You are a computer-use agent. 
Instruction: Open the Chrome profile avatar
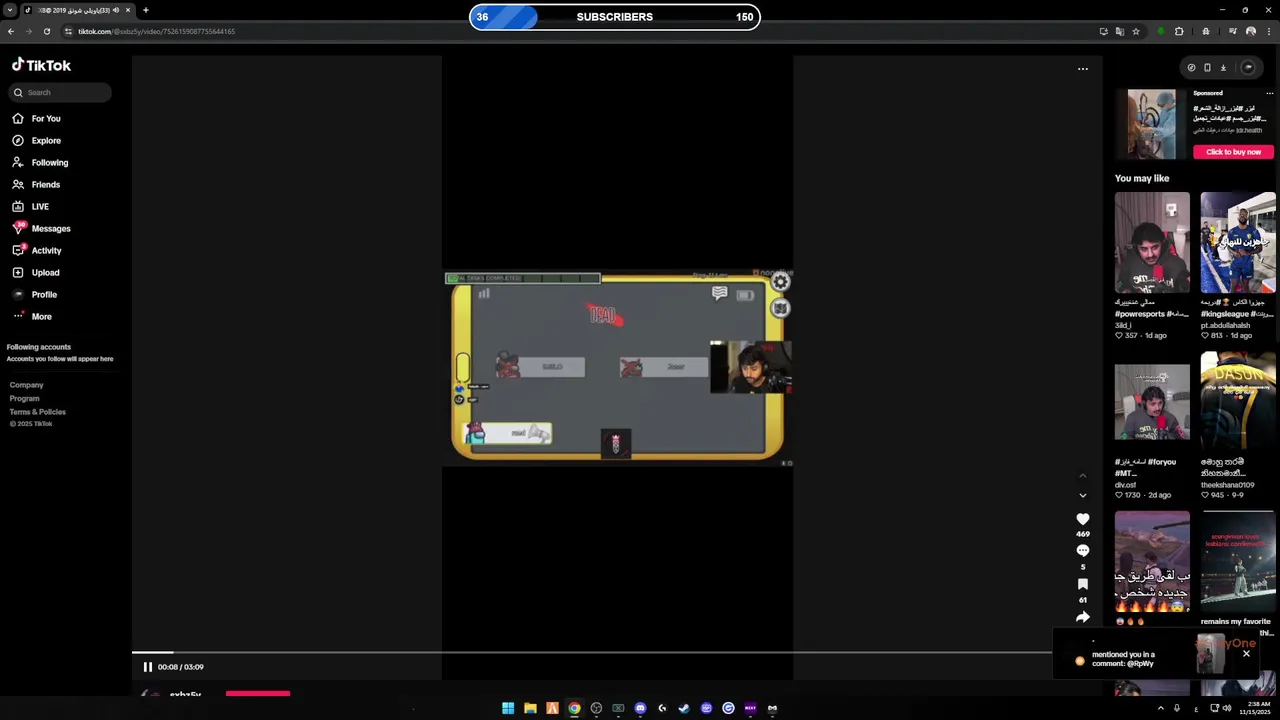(x=1251, y=31)
